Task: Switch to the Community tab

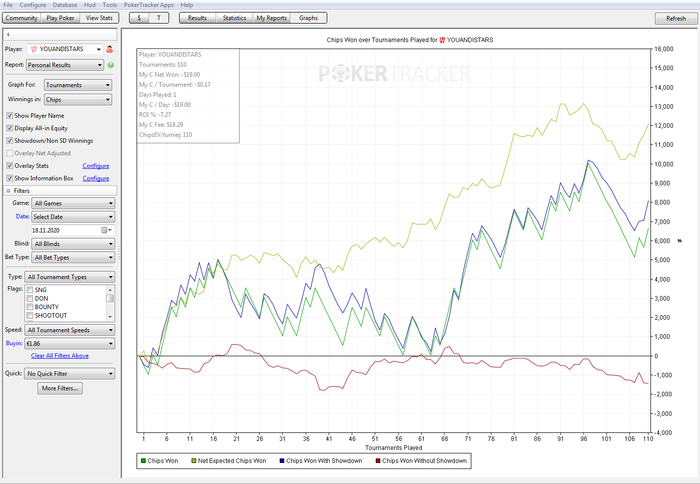Action: (21, 18)
